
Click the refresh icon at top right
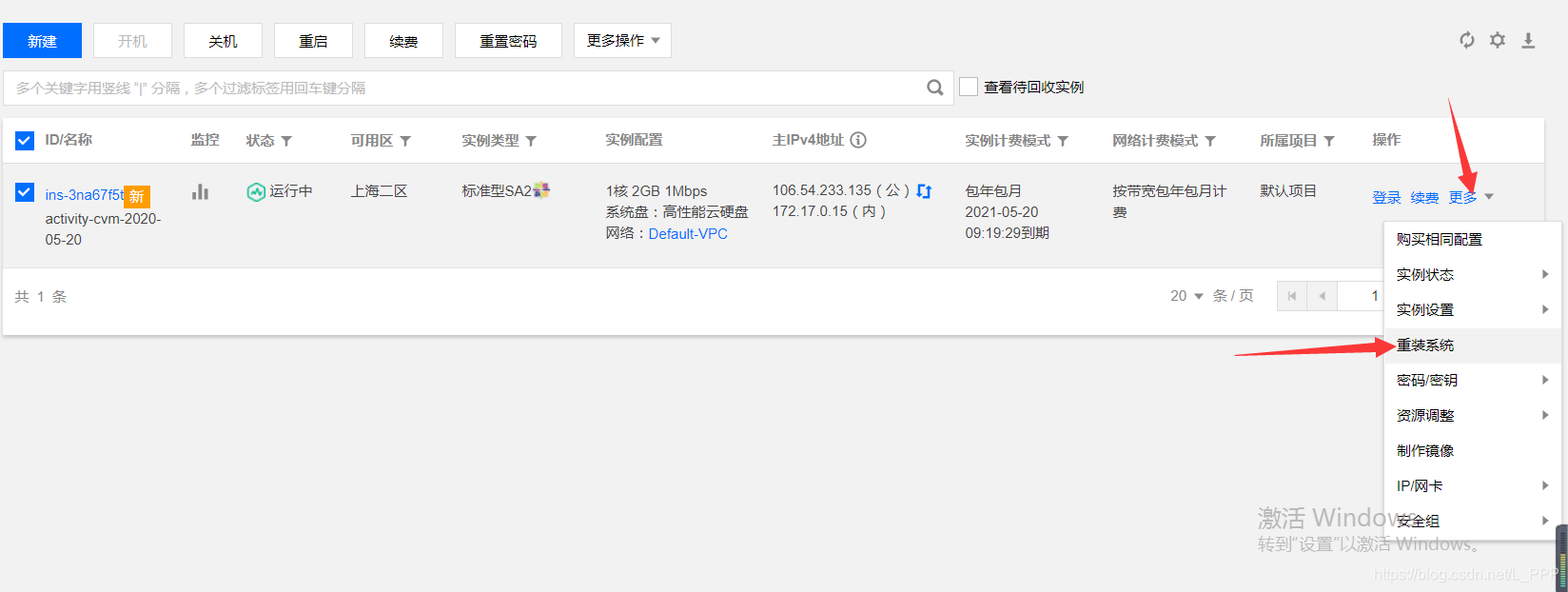[x=1467, y=40]
